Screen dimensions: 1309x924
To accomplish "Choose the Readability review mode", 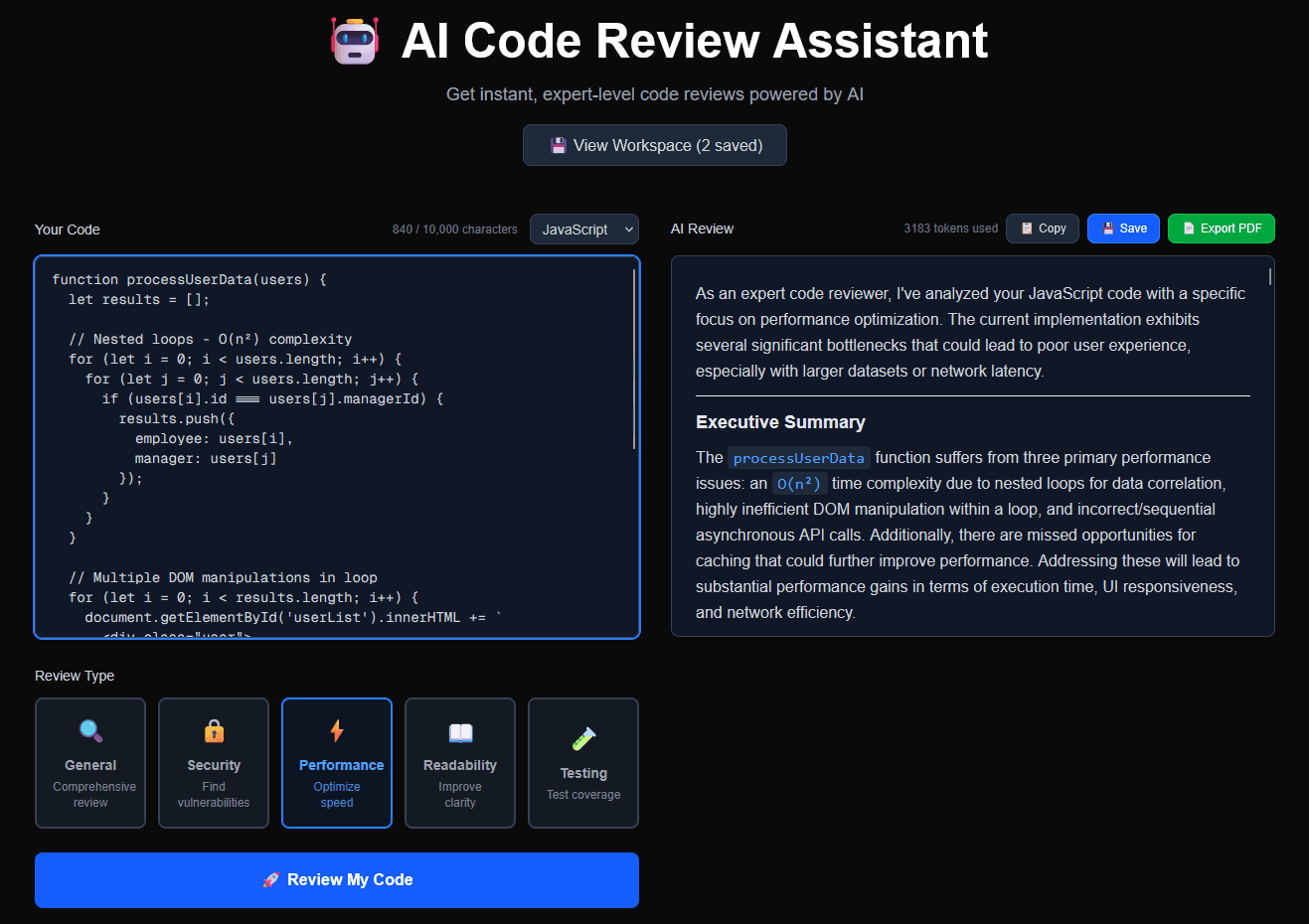I will [x=459, y=763].
